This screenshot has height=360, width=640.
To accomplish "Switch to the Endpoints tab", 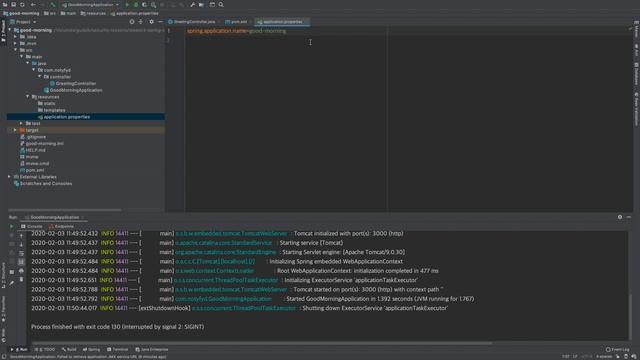I will click(x=62, y=226).
